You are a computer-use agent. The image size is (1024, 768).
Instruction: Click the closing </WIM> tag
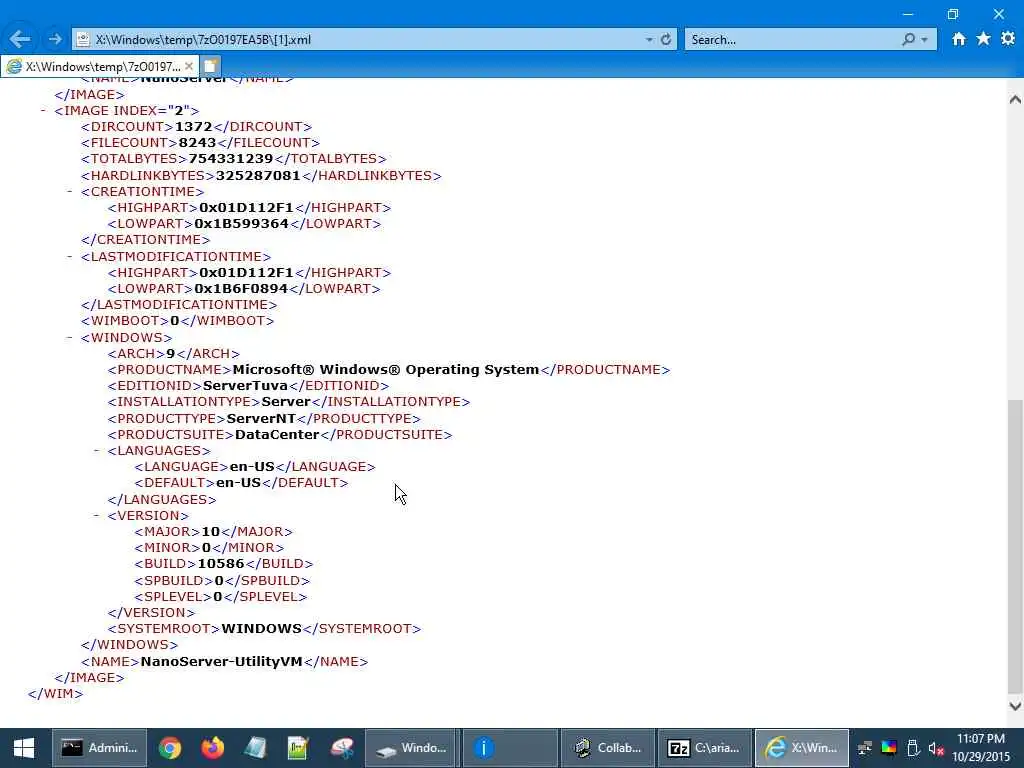point(56,694)
